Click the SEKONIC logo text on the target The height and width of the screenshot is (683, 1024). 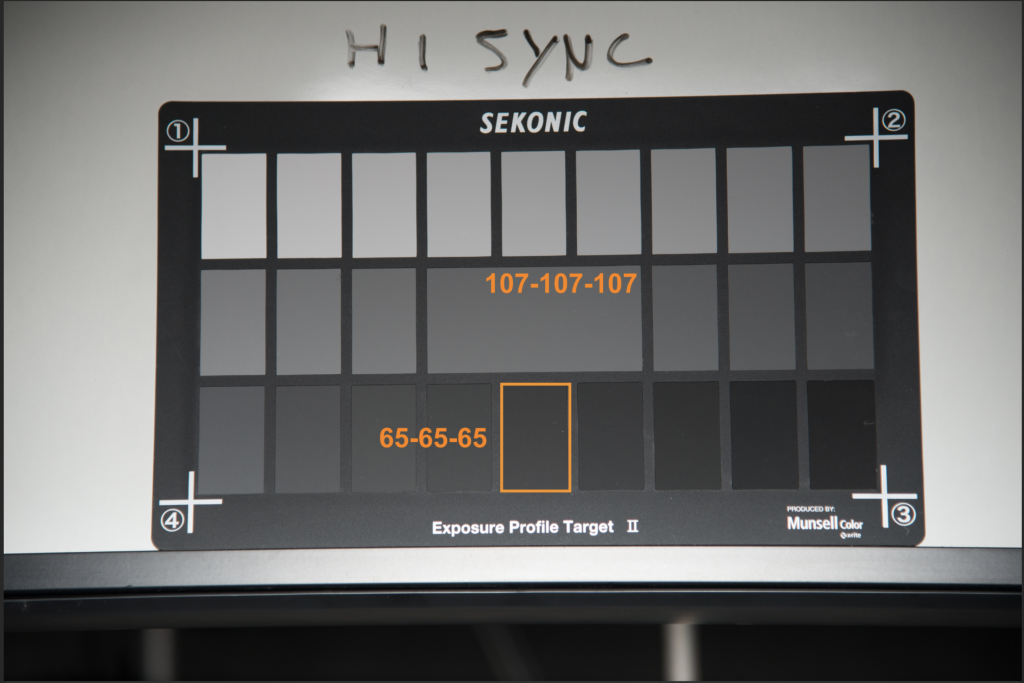(533, 123)
